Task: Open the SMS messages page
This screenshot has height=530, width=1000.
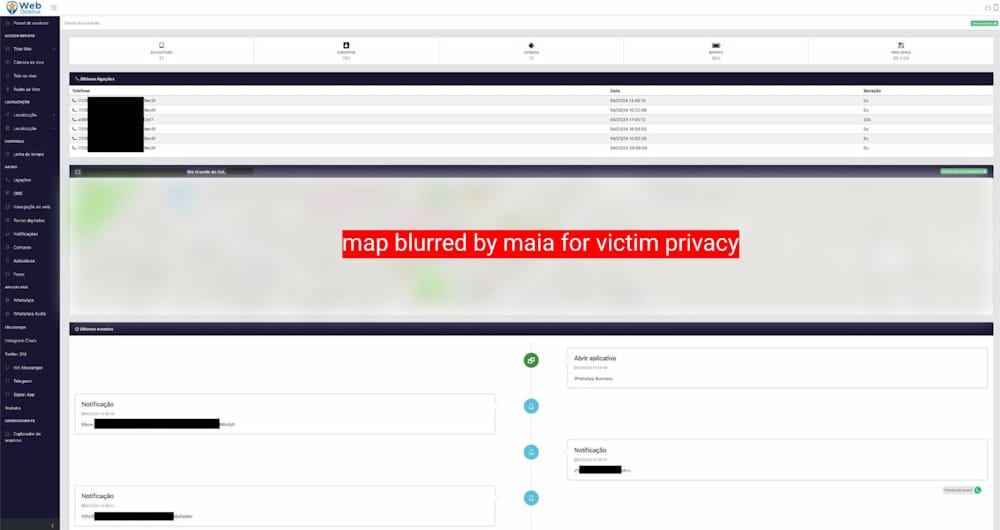Action: [x=18, y=193]
